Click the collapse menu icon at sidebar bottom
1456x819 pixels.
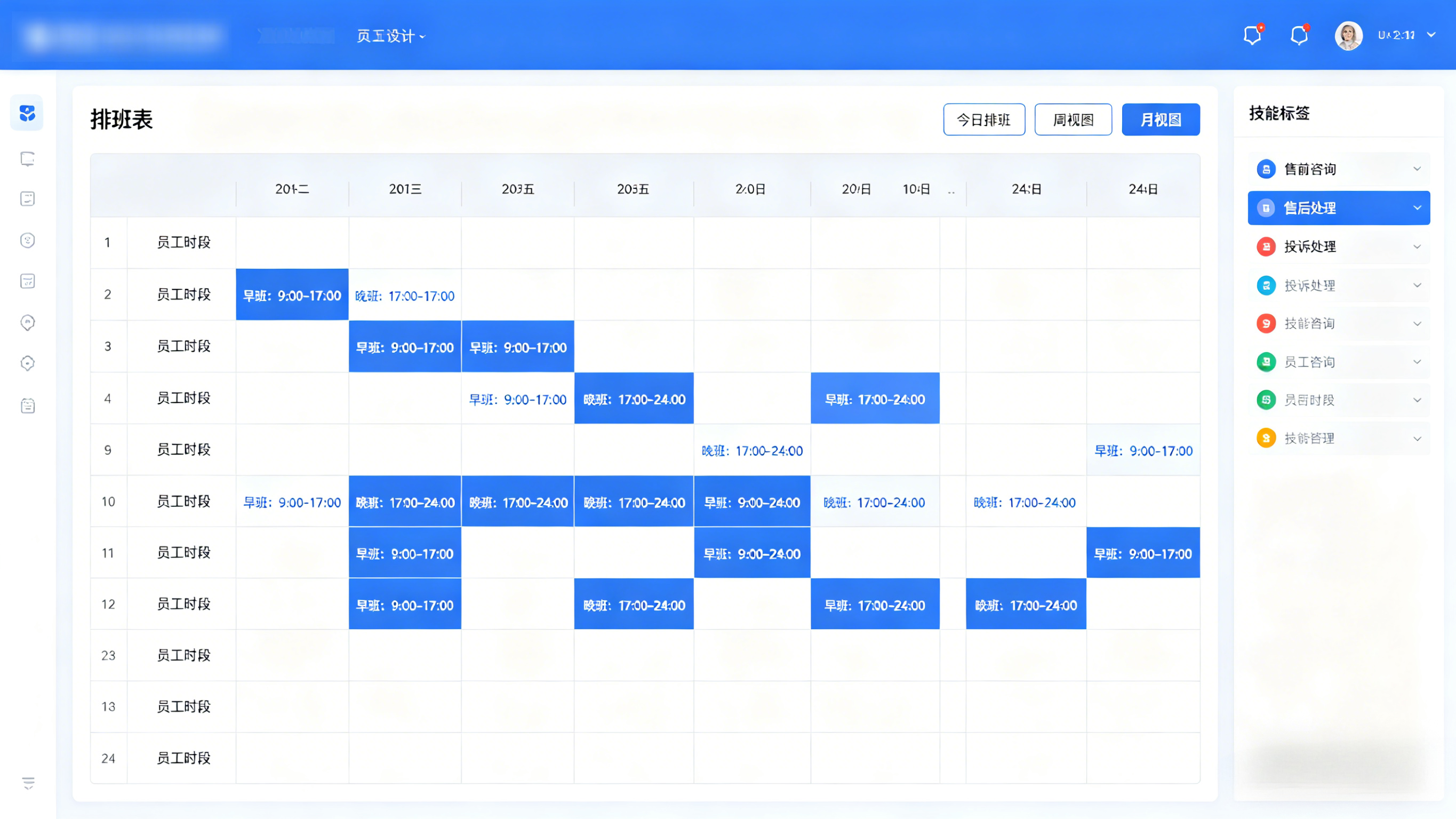(x=28, y=783)
